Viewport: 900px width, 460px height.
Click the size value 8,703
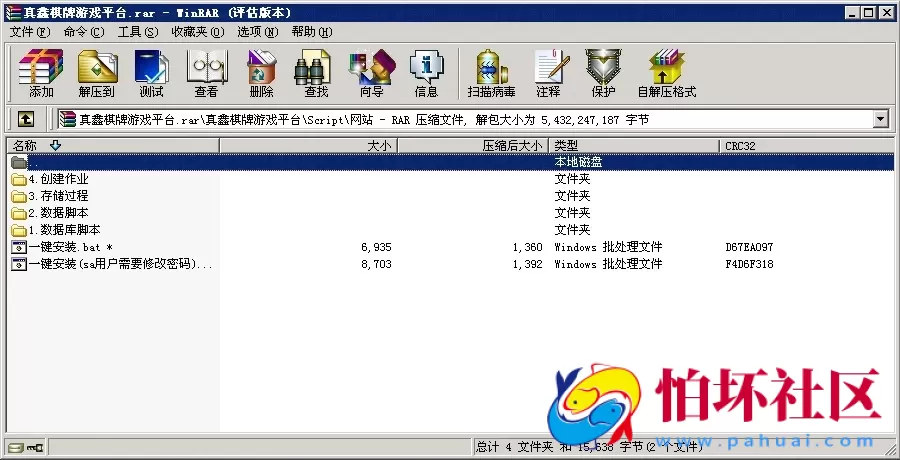click(377, 264)
